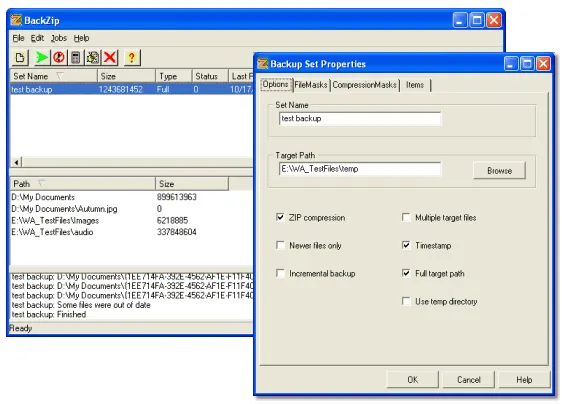Click the Set Name text field

360,119
